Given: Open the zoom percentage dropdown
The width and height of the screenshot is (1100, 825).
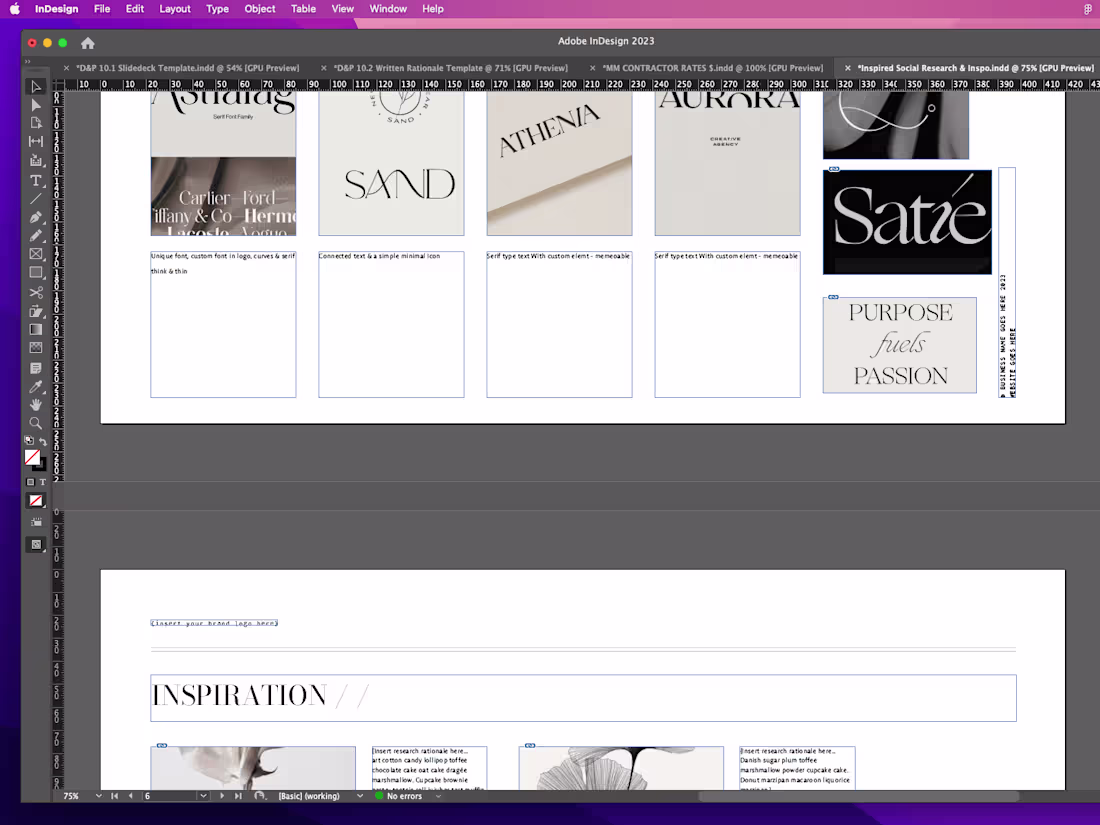Looking at the screenshot, I should click(97, 795).
